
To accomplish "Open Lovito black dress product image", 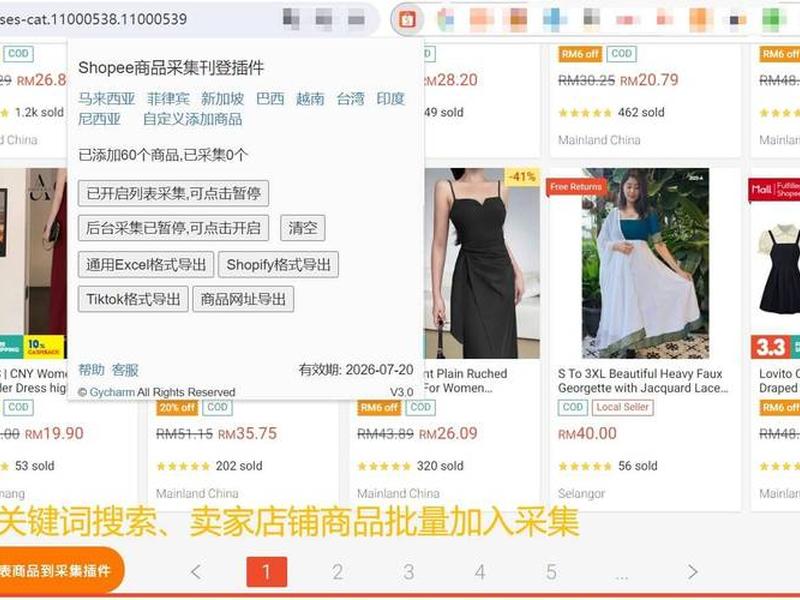I will tap(776, 263).
